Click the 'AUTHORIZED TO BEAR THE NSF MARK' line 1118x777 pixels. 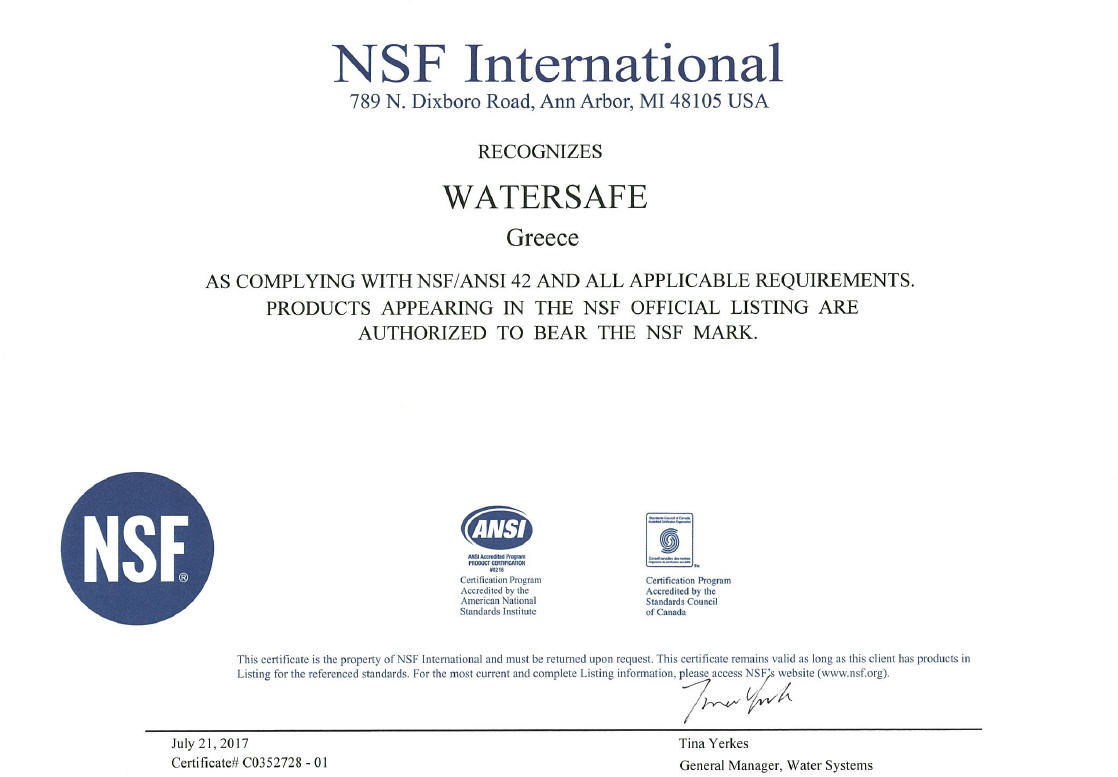[x=558, y=333]
